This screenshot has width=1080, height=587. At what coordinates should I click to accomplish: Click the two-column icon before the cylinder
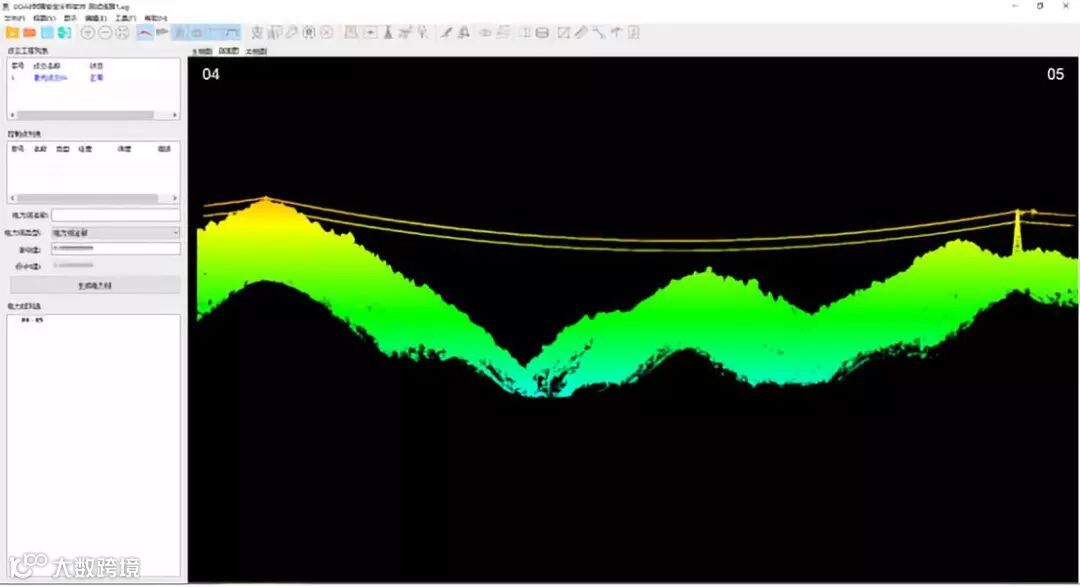[525, 32]
